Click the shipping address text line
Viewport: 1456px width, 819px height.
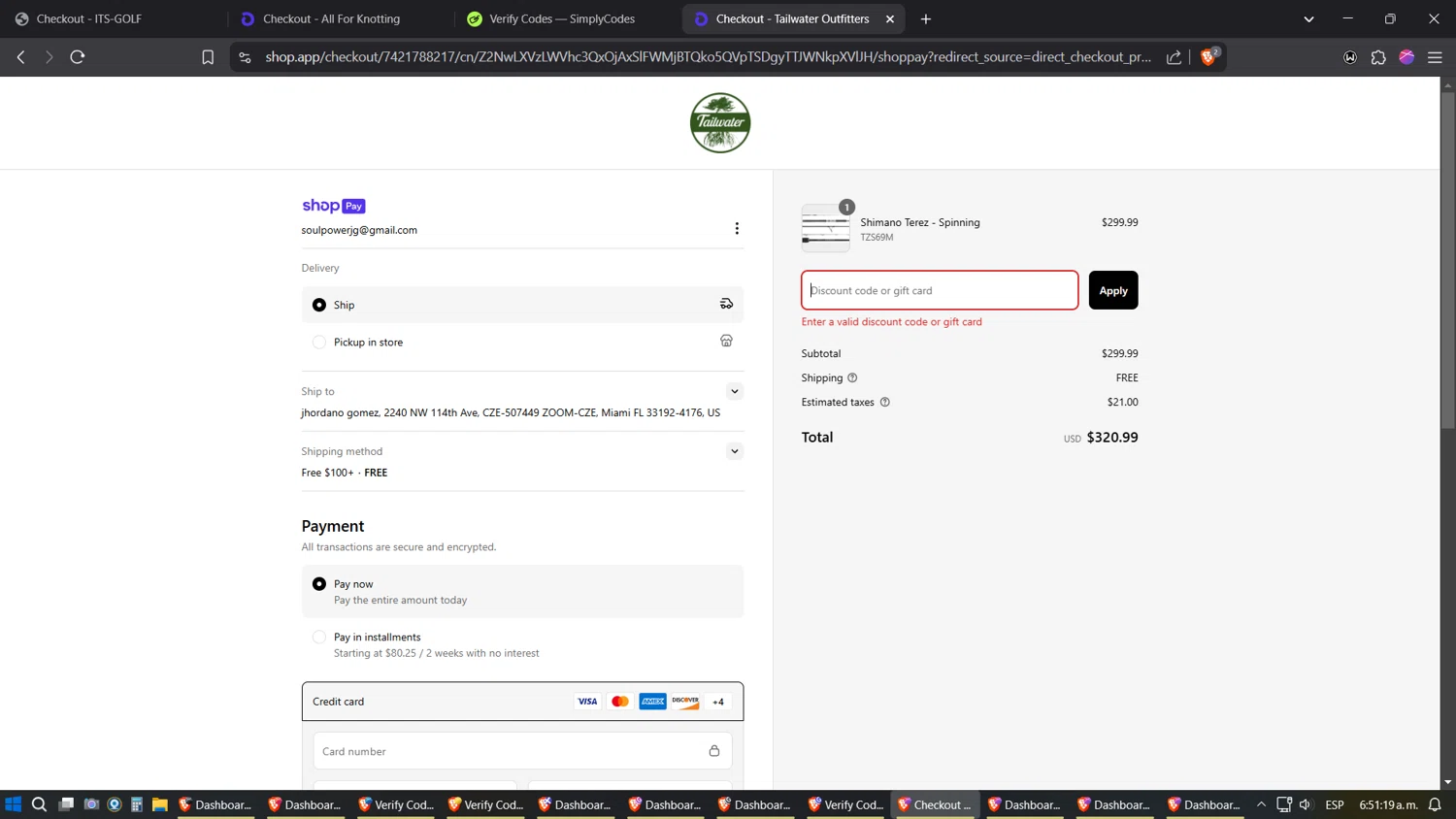tap(511, 412)
